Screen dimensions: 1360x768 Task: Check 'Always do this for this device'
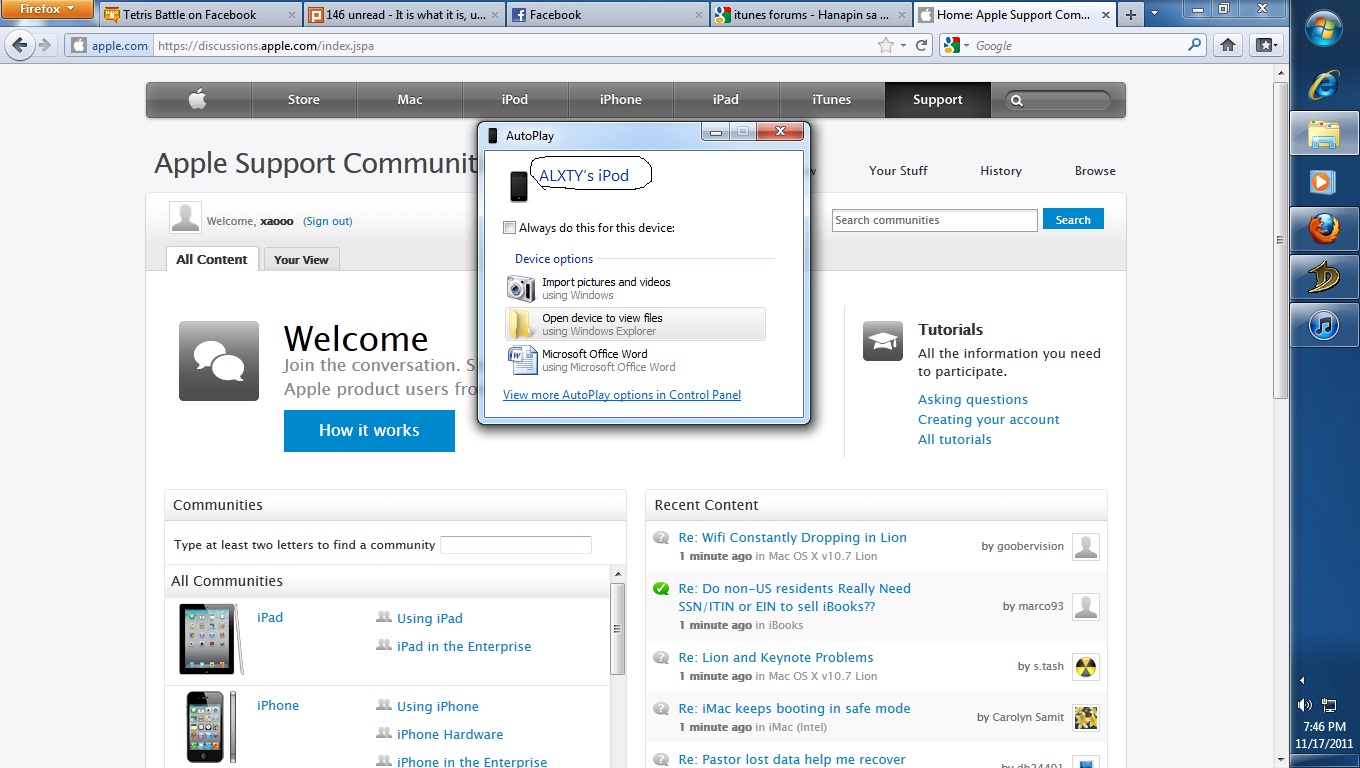(510, 228)
